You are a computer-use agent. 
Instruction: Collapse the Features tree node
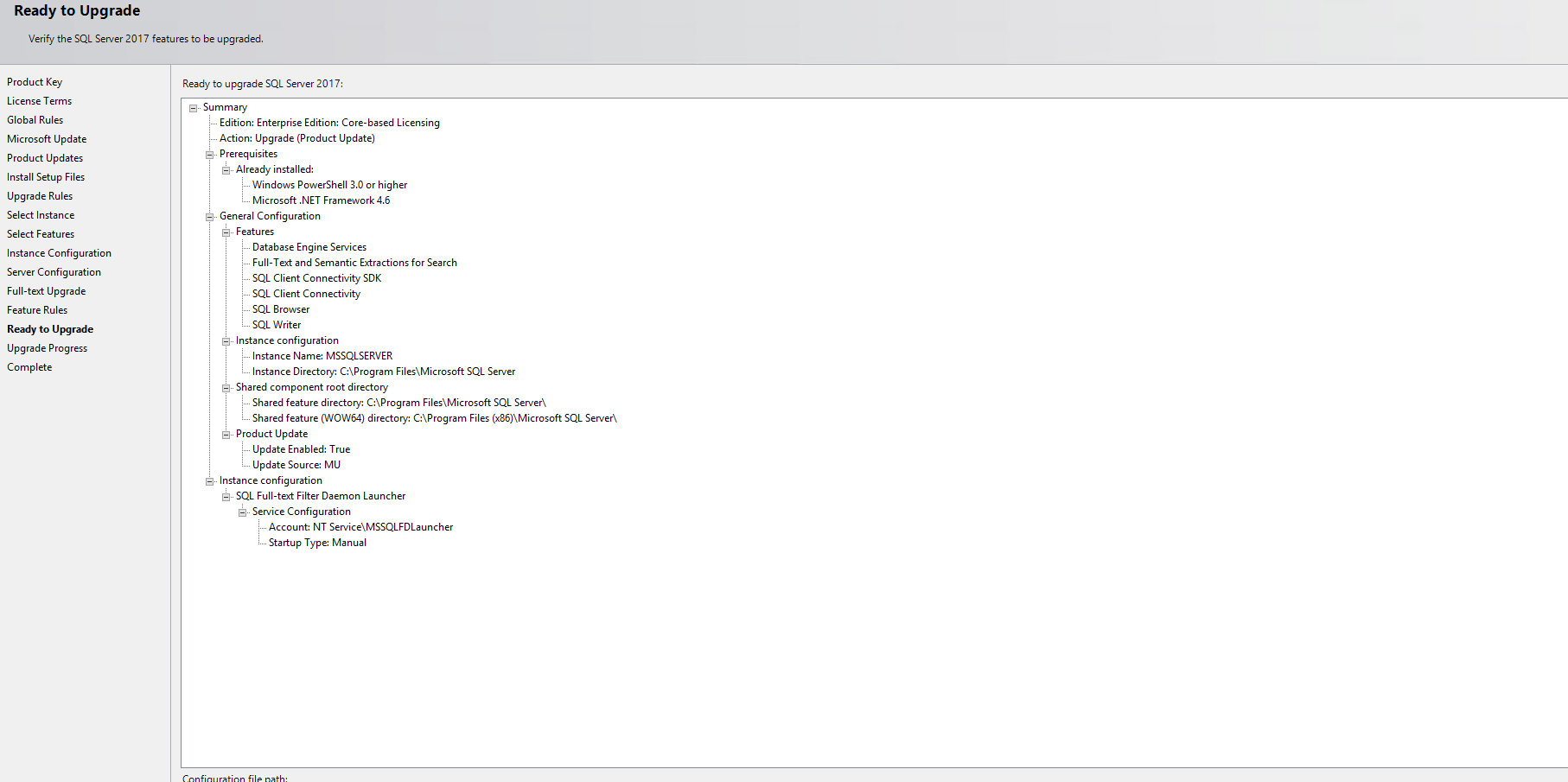226,232
